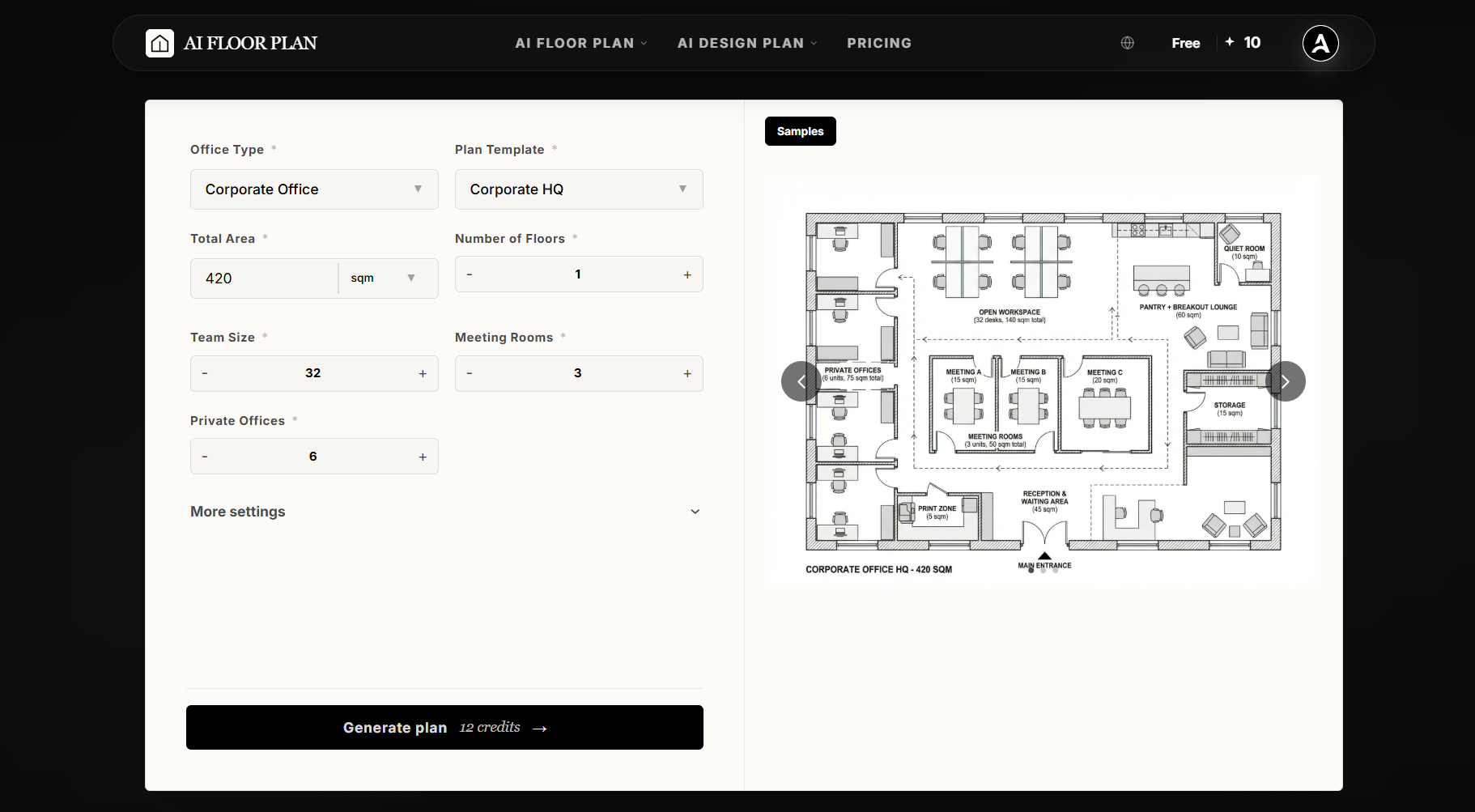
Task: Open the Office Type dropdown
Action: coord(314,189)
